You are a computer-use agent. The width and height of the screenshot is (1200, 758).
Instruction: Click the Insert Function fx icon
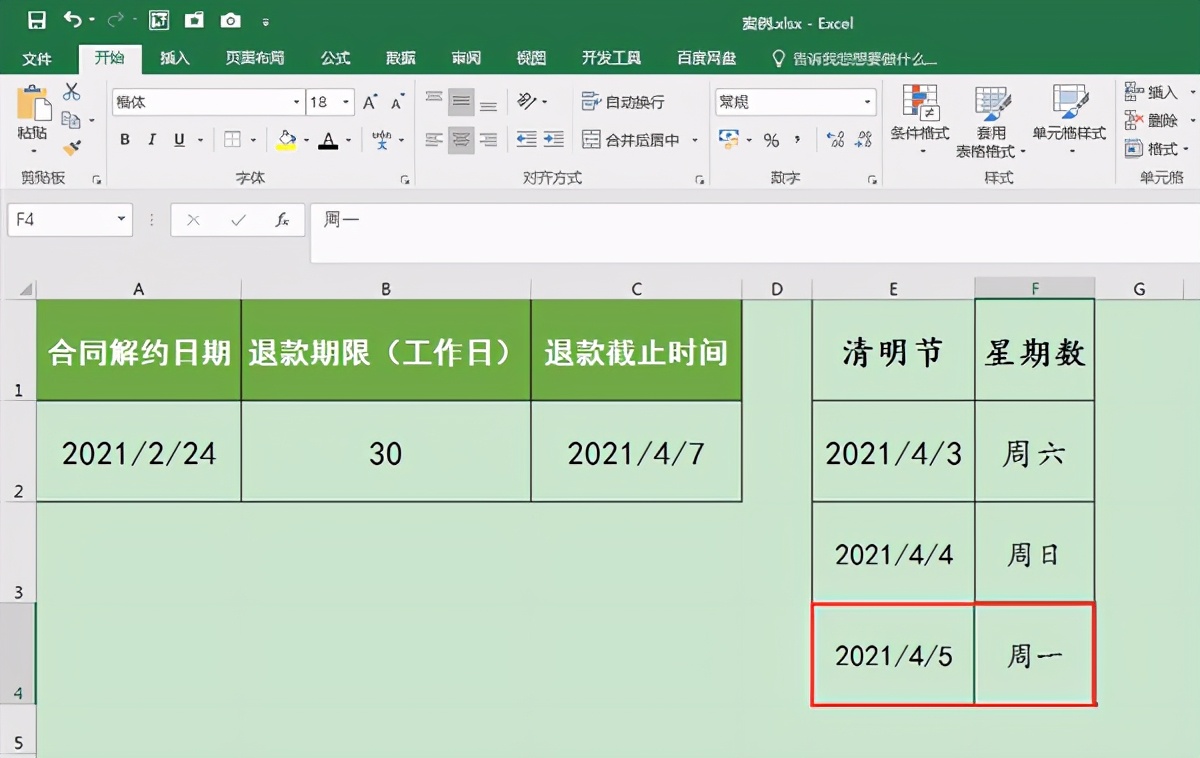[283, 220]
